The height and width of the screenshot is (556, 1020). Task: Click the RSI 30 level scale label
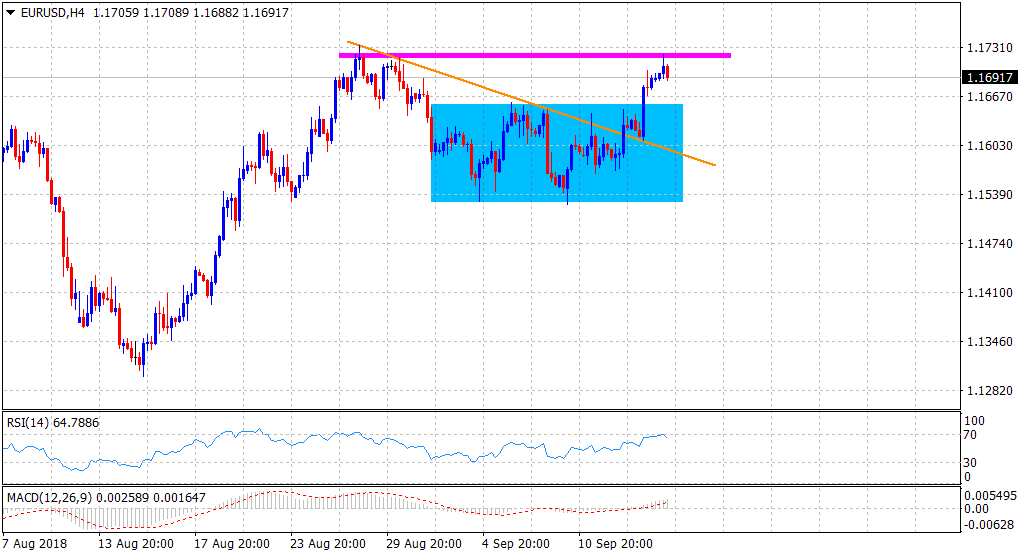(x=971, y=463)
